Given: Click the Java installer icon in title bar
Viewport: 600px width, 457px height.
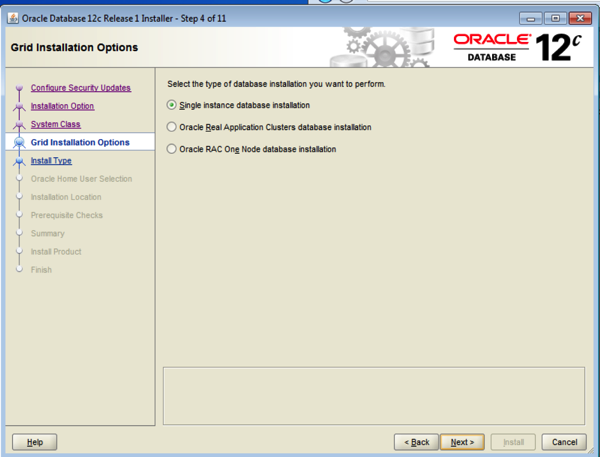Looking at the screenshot, I should coord(13,18).
